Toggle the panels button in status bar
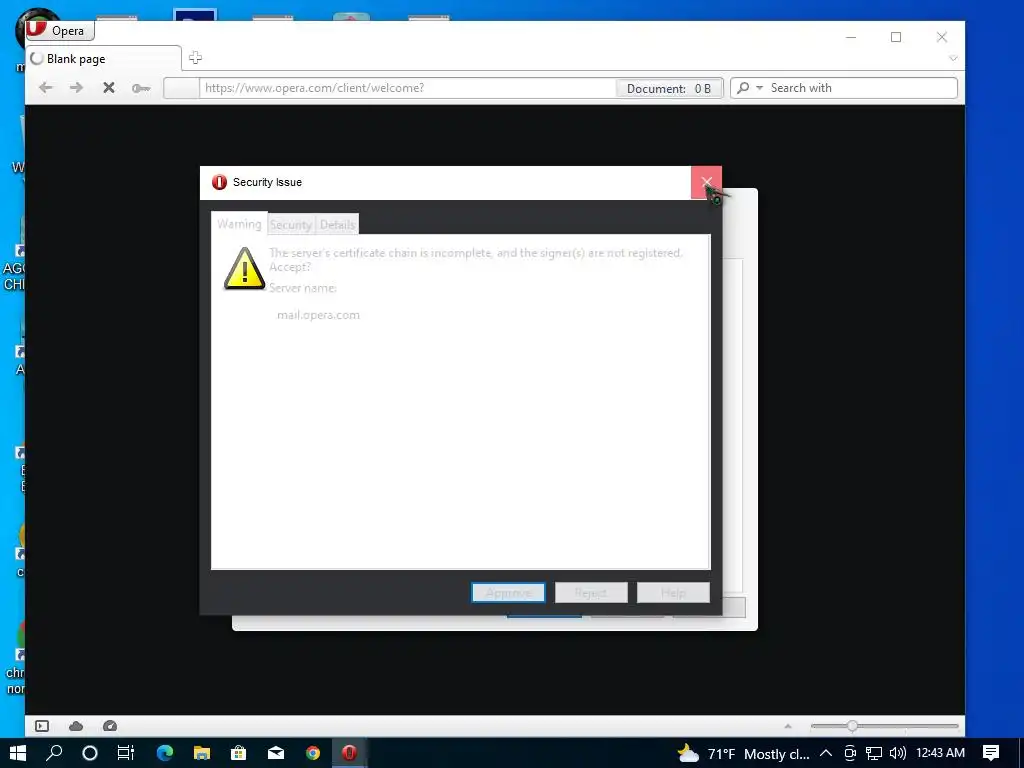The height and width of the screenshot is (768, 1024). 42,726
